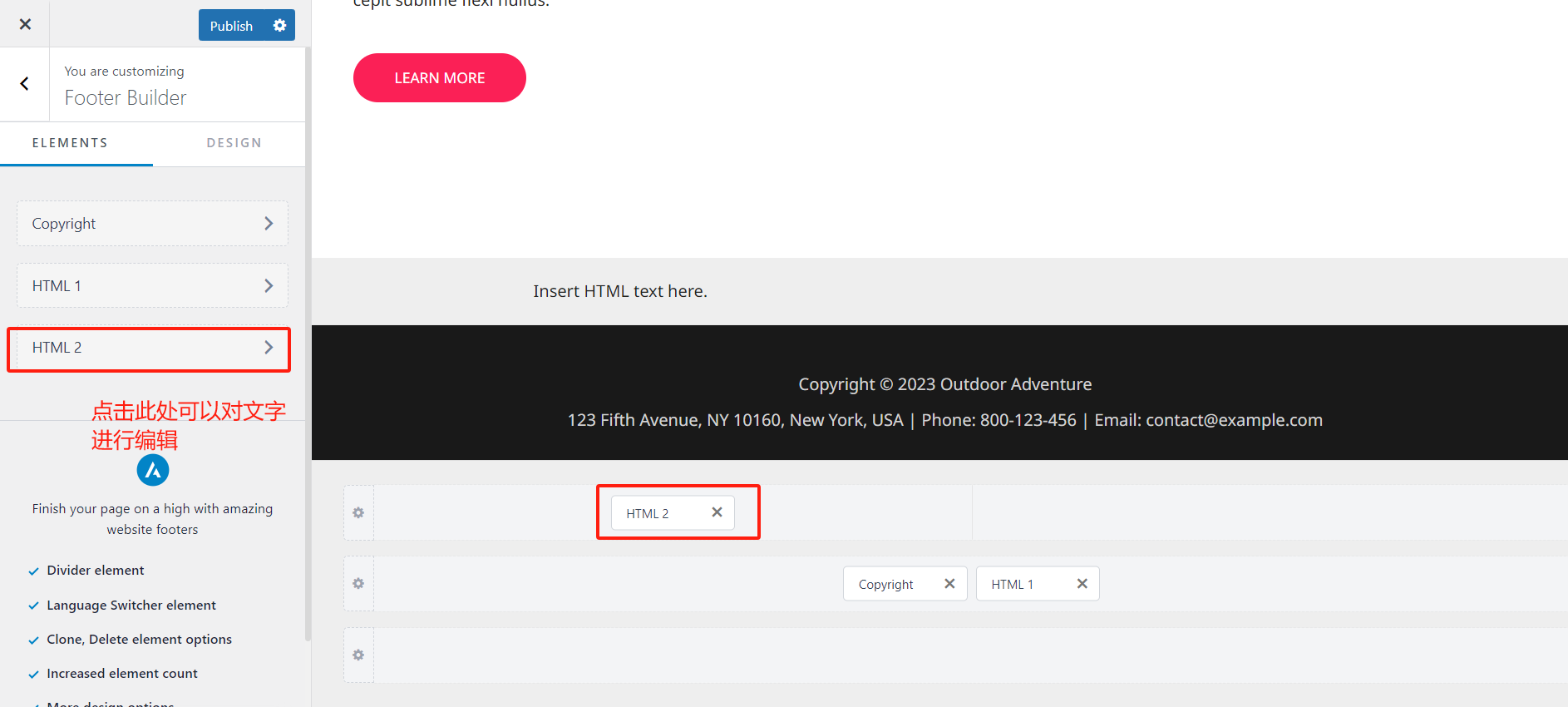Remove Copyright element from footer builder
1568x707 pixels.
click(x=949, y=584)
